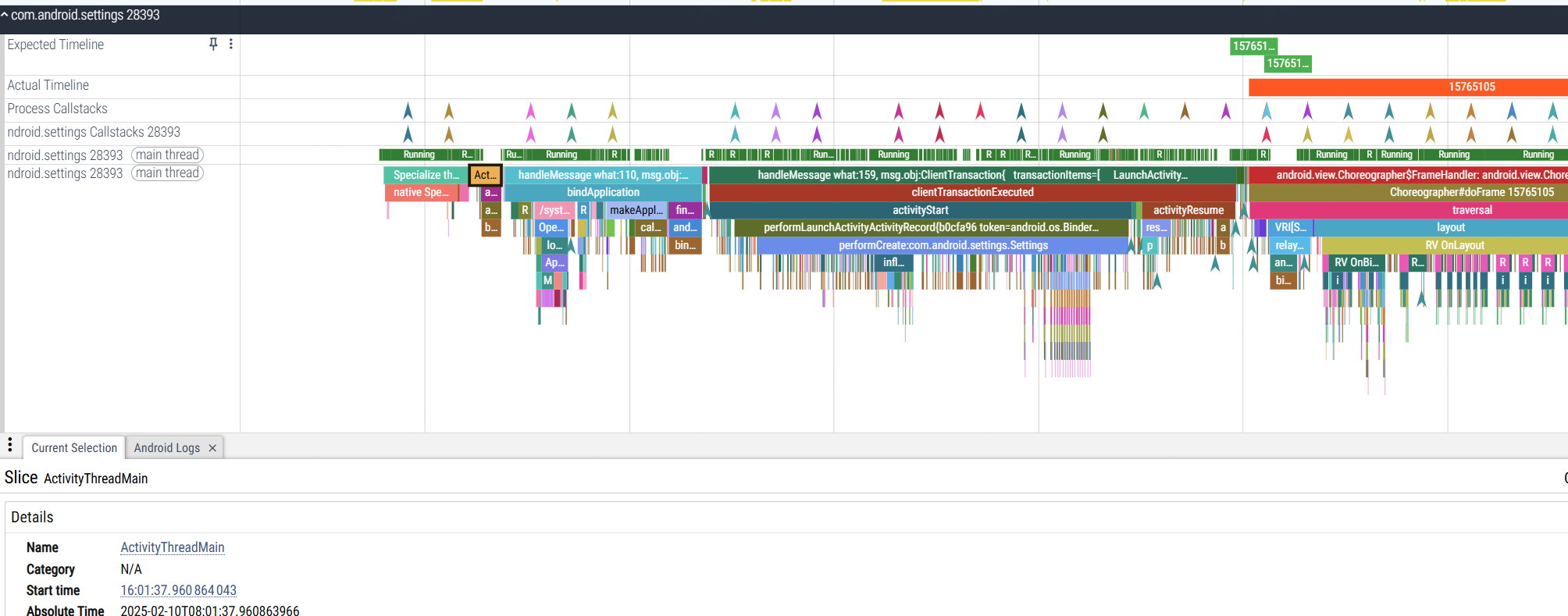Image resolution: width=1568 pixels, height=616 pixels.
Task: Select the Current Selection tab
Action: pyautogui.click(x=74, y=448)
